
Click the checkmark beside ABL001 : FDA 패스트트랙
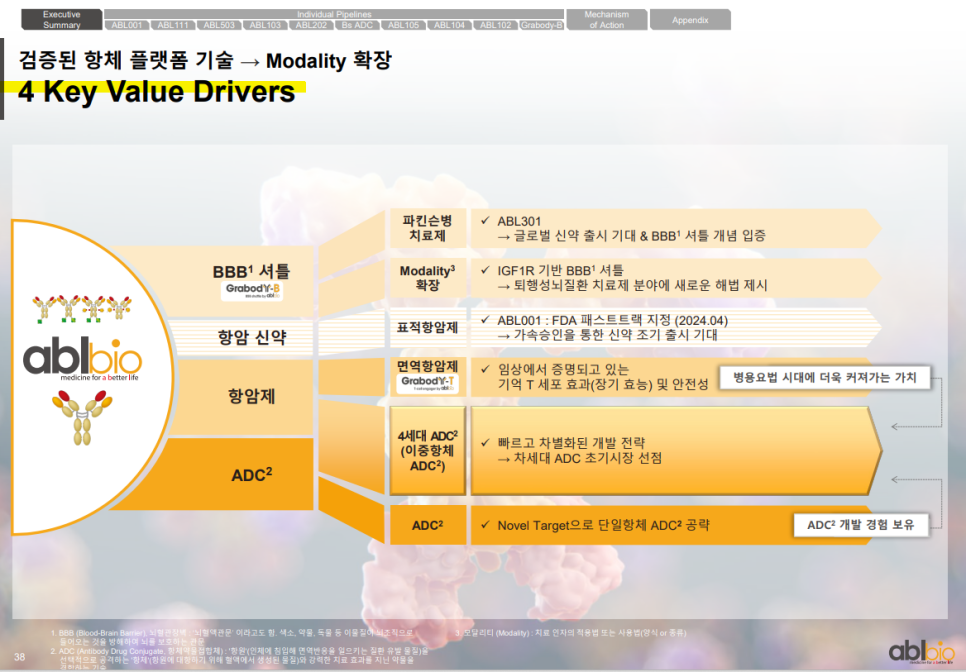coord(485,320)
